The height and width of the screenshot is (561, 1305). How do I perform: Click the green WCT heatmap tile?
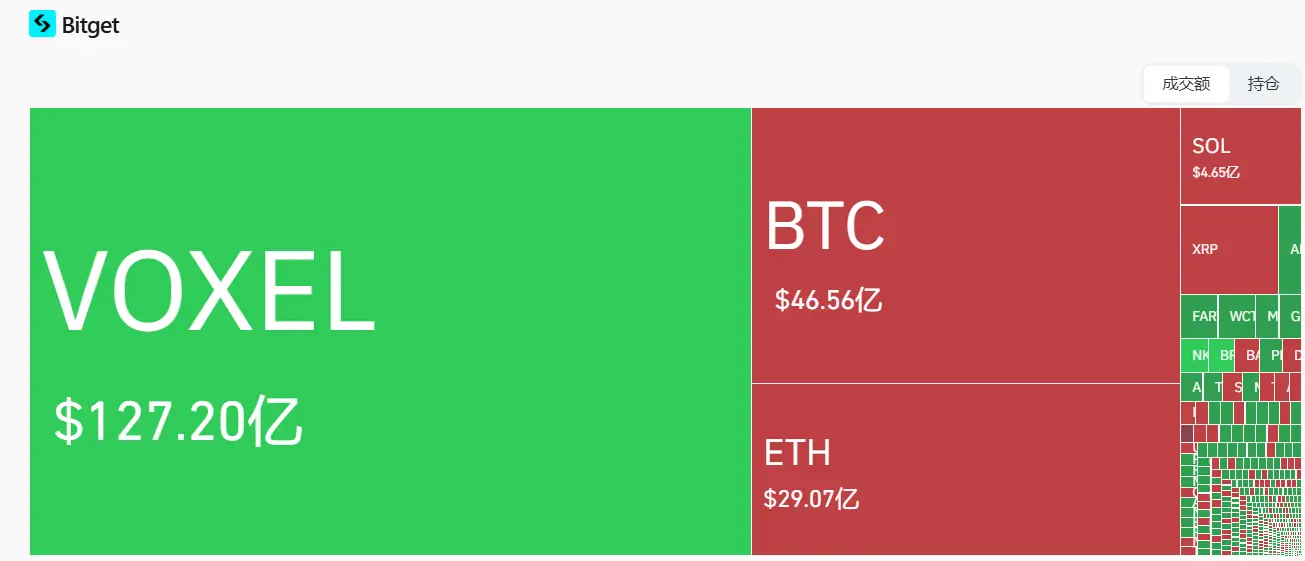pos(1237,316)
